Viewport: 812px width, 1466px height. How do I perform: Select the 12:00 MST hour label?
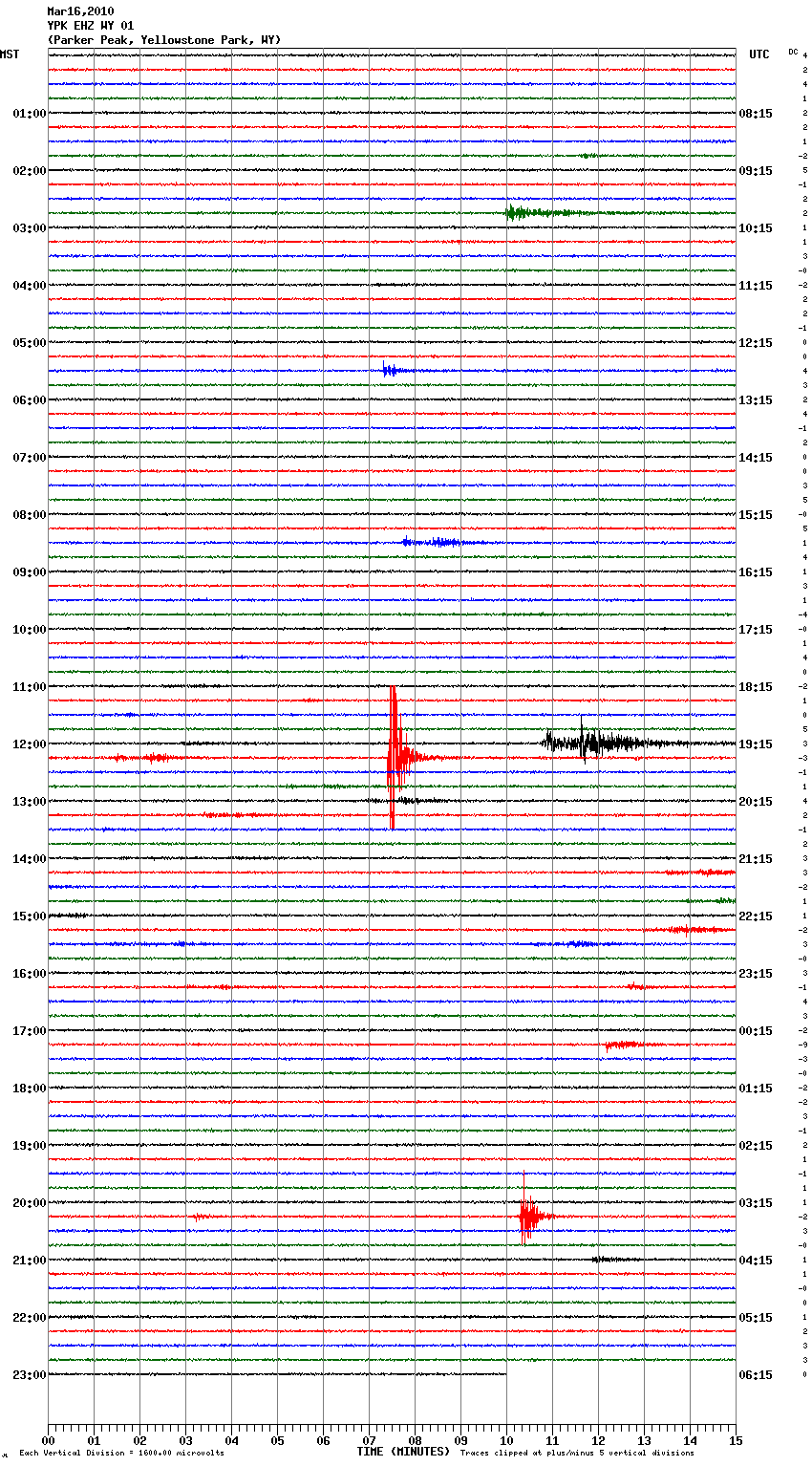coord(29,744)
